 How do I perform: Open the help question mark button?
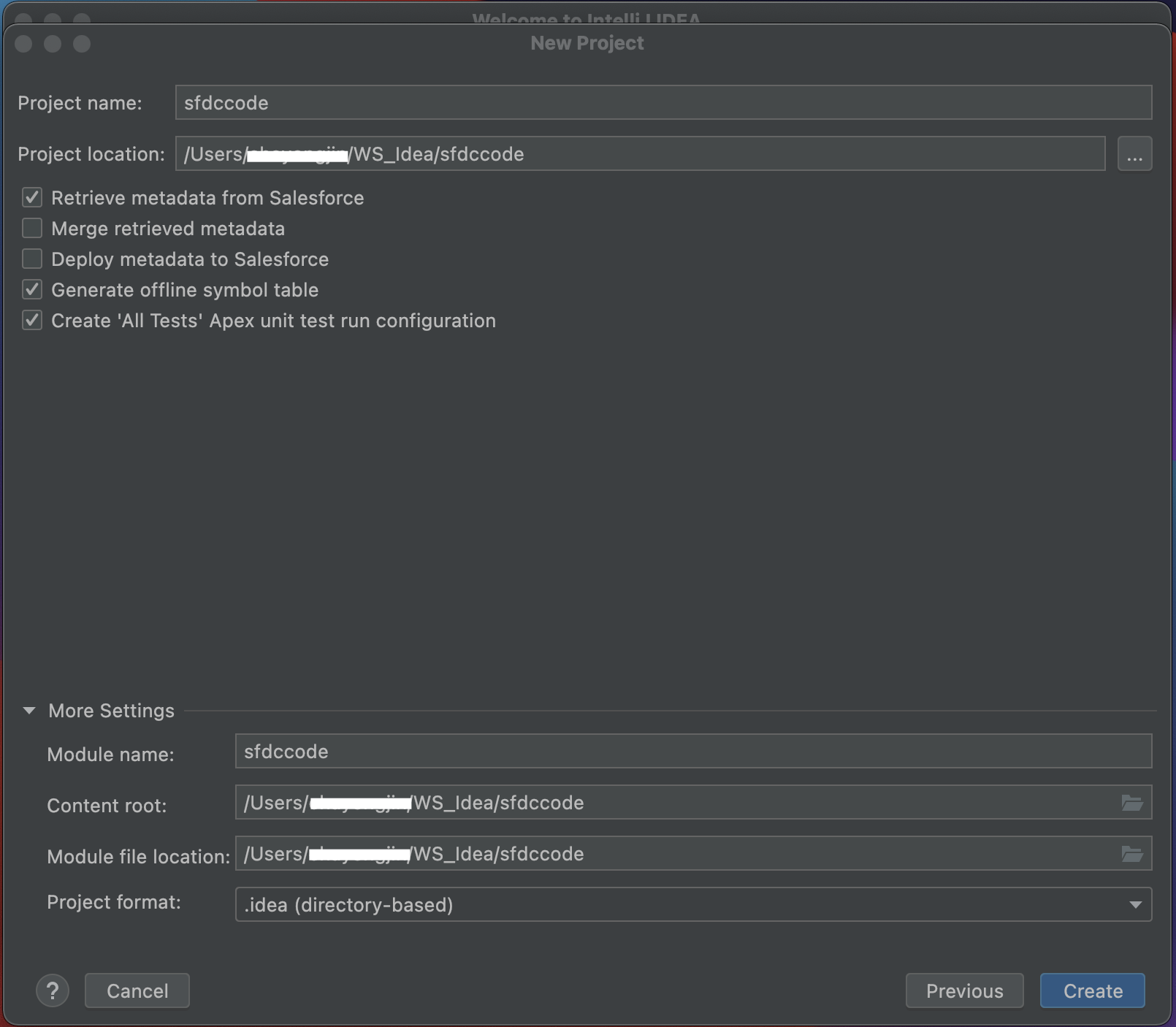tap(53, 991)
